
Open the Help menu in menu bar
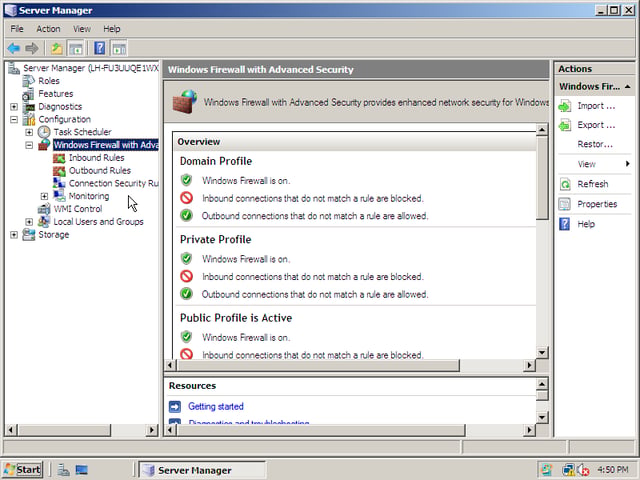coord(111,29)
